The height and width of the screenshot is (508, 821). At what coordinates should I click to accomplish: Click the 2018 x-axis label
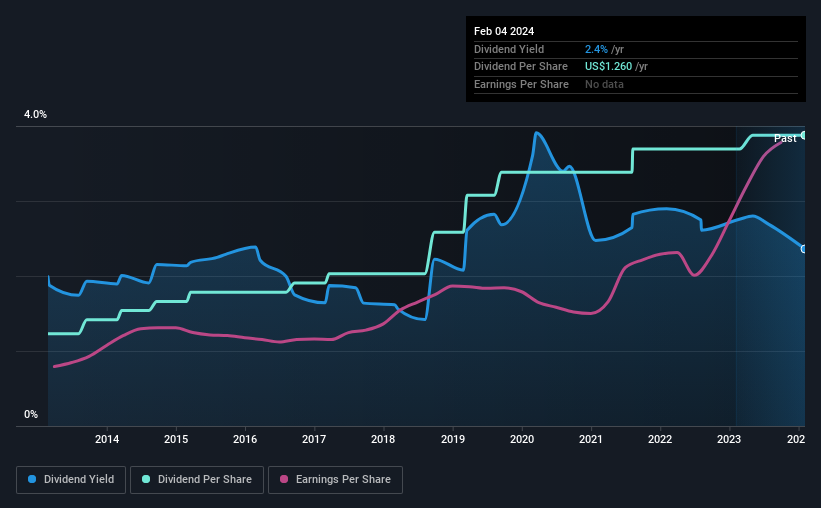click(x=383, y=439)
